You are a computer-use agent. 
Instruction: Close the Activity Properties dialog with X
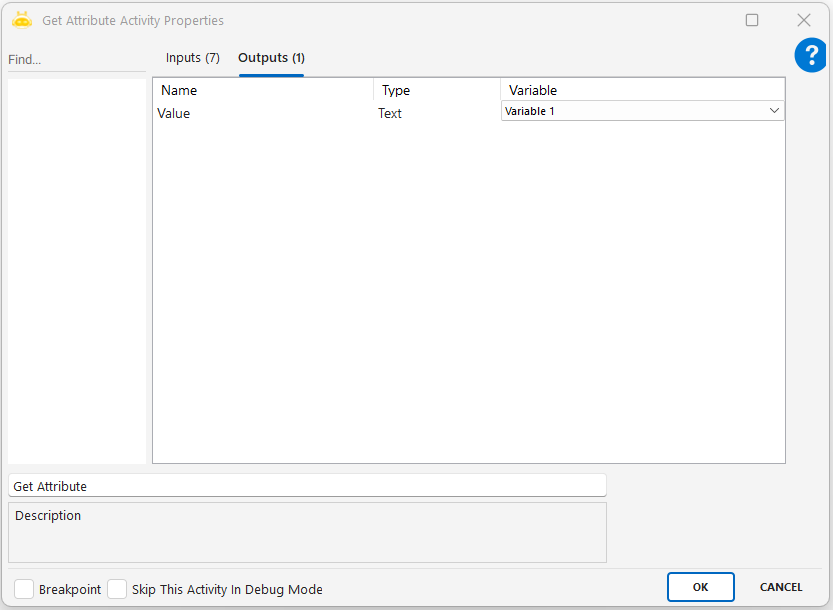[803, 20]
